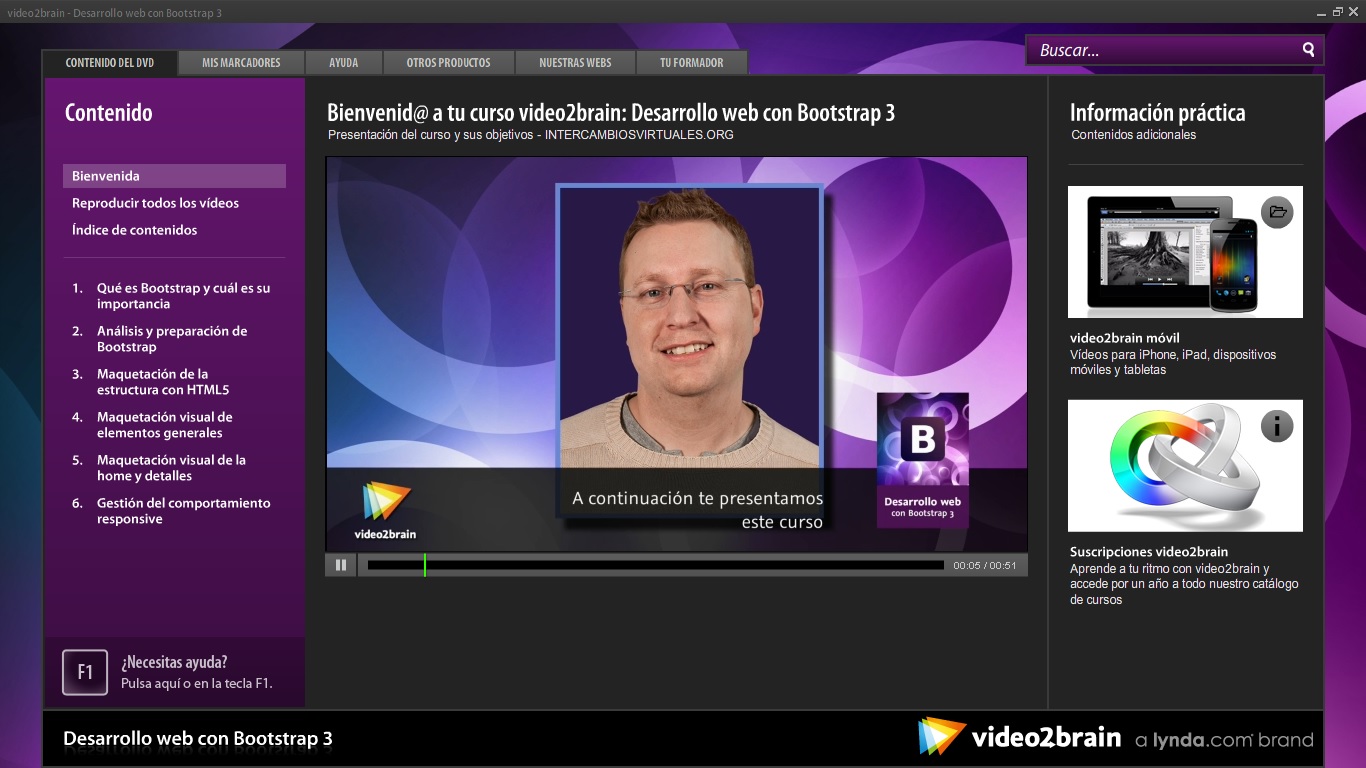The width and height of the screenshot is (1366, 768).
Task: Minimize the application window
Action: point(1320,12)
